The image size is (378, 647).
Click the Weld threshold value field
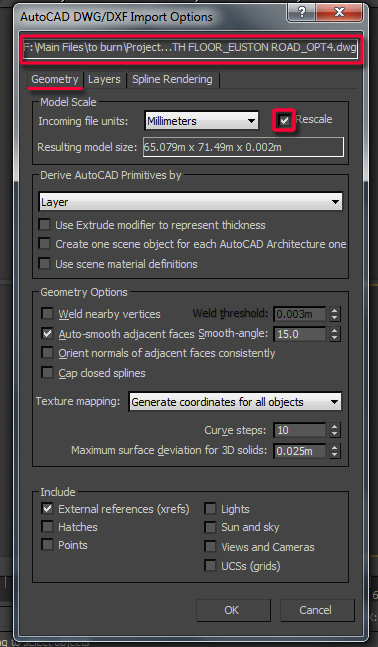(300, 314)
